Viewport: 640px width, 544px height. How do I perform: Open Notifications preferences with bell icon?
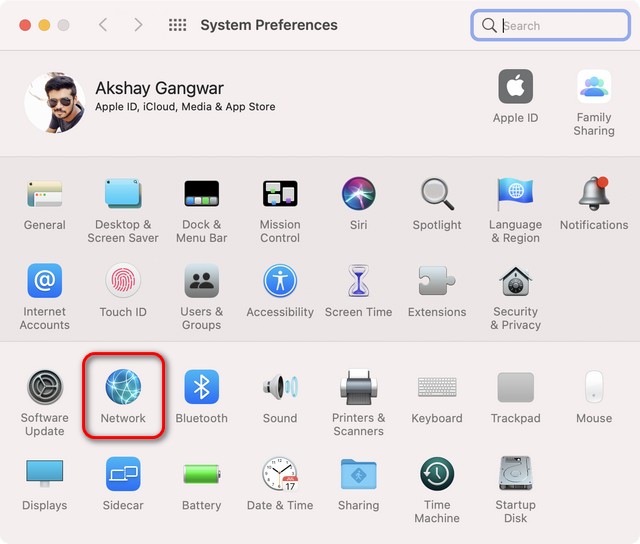pos(593,194)
